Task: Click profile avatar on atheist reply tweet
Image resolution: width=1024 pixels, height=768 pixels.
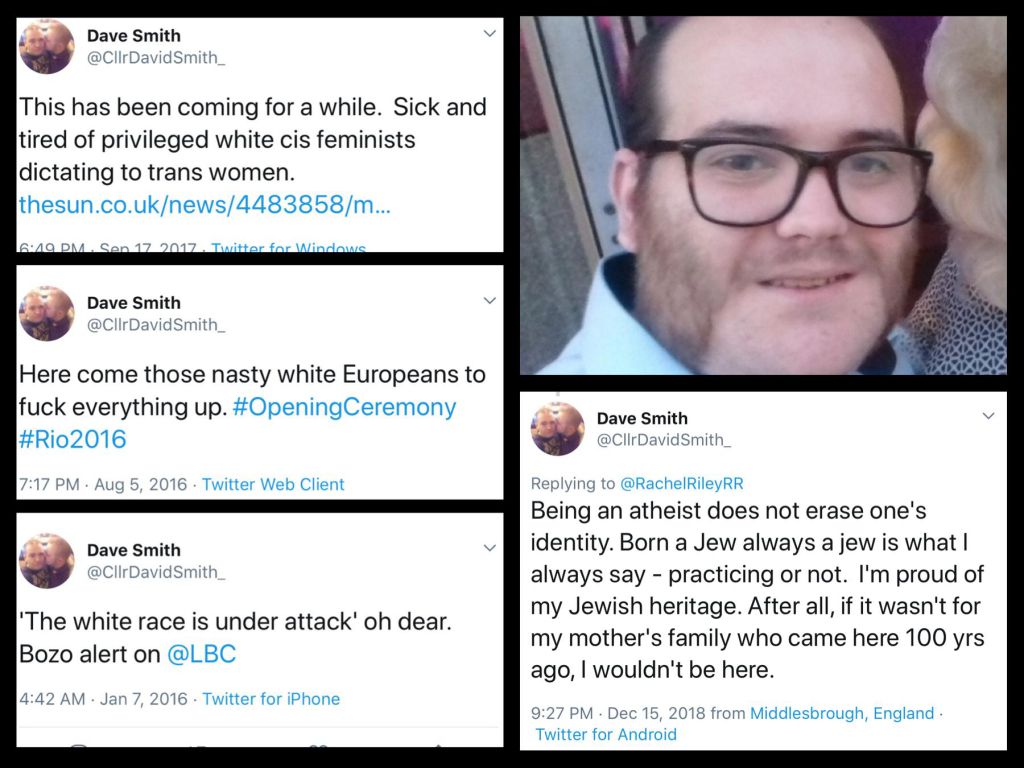Action: coord(557,428)
